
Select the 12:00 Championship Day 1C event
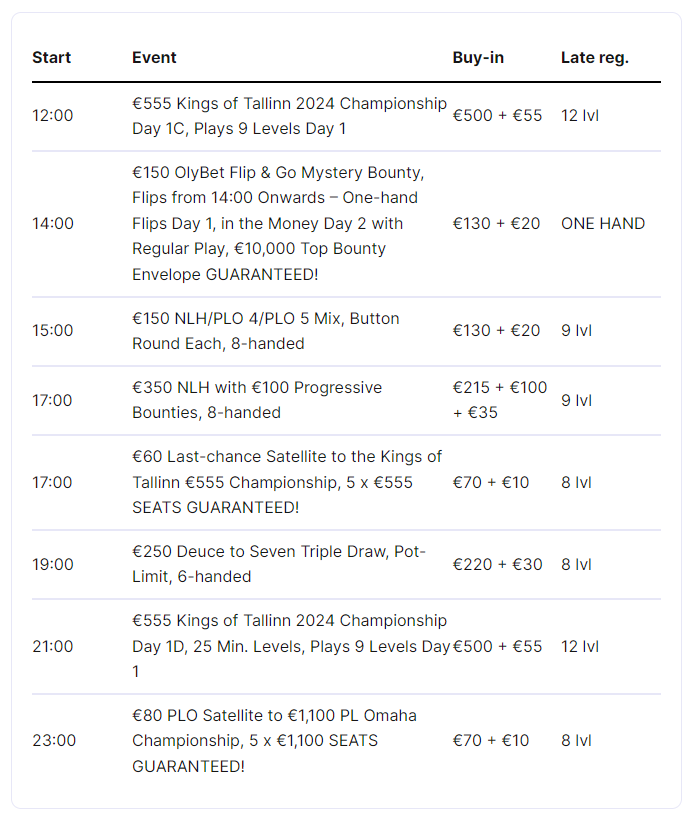point(289,116)
